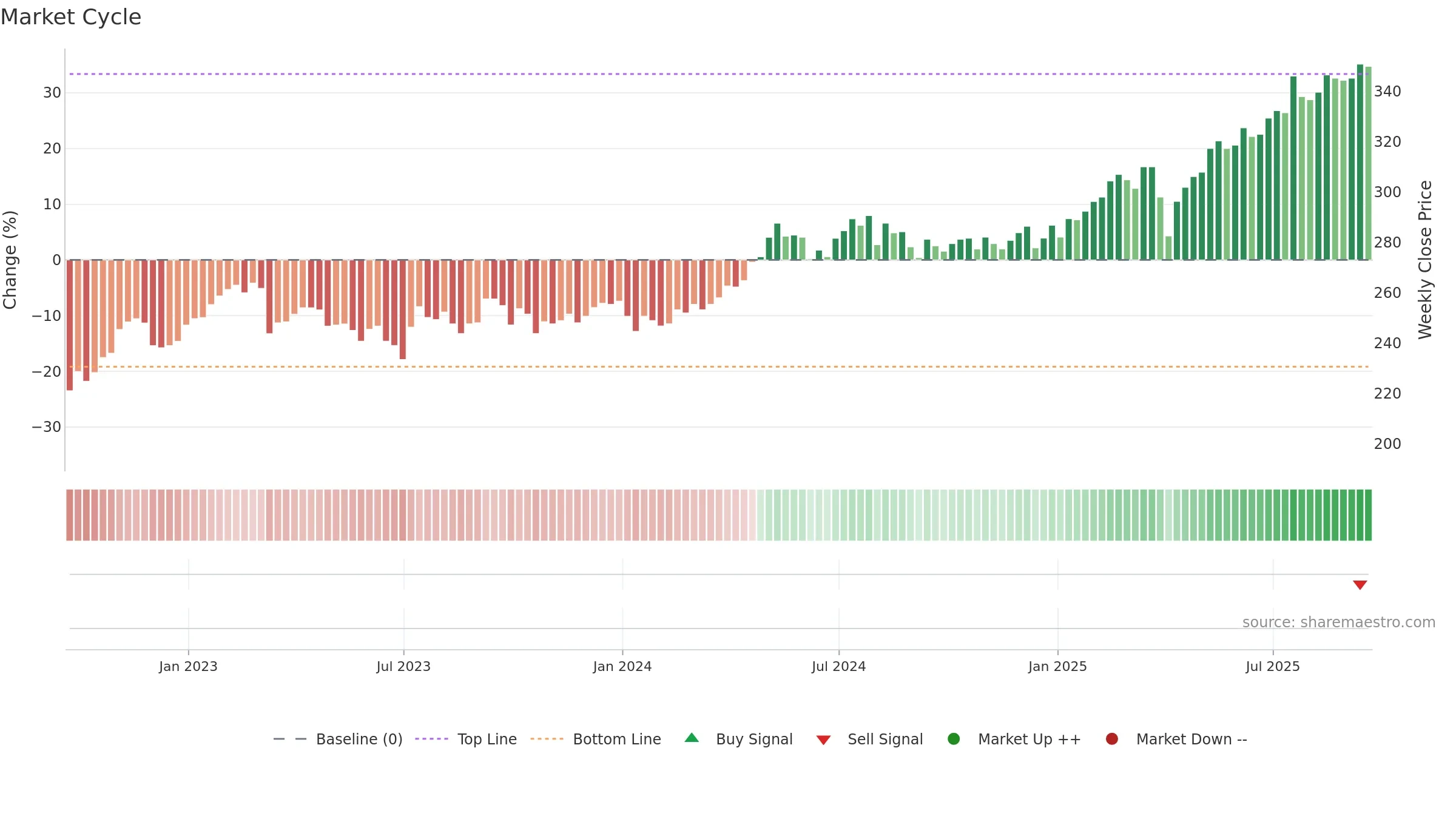Toggle the Sell Signal legend entry
Screen dimensions: 1456x819
[x=869, y=739]
